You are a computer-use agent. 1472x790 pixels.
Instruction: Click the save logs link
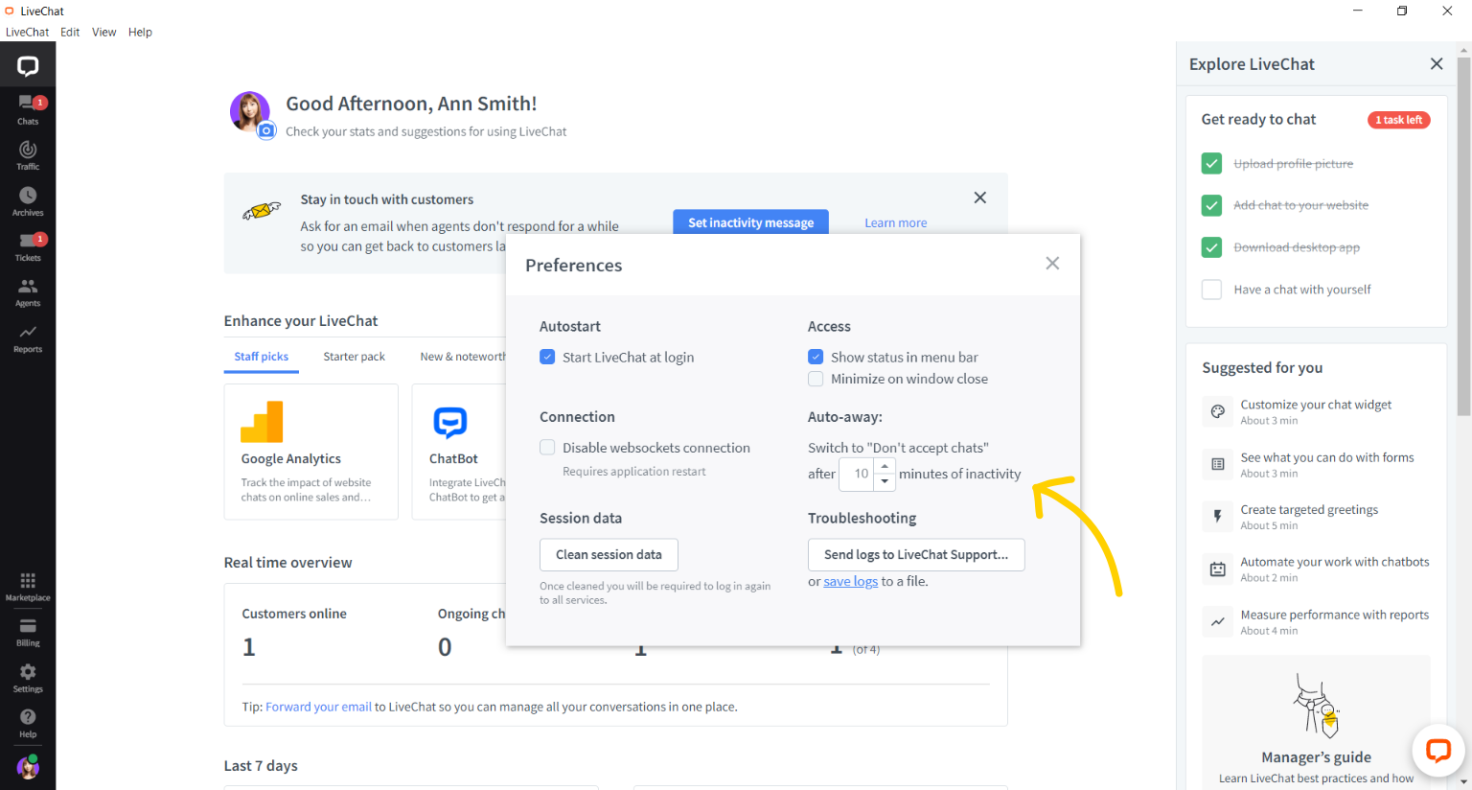[x=851, y=582]
